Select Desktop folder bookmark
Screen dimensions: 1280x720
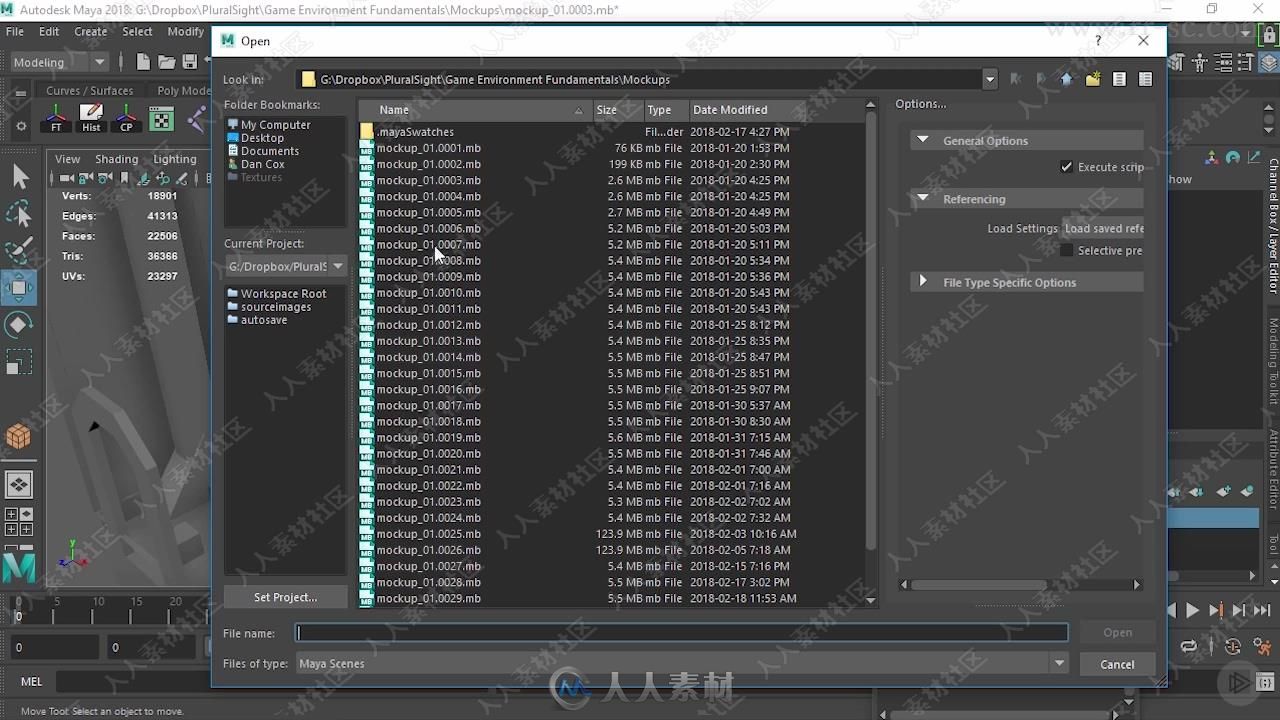(x=256, y=138)
